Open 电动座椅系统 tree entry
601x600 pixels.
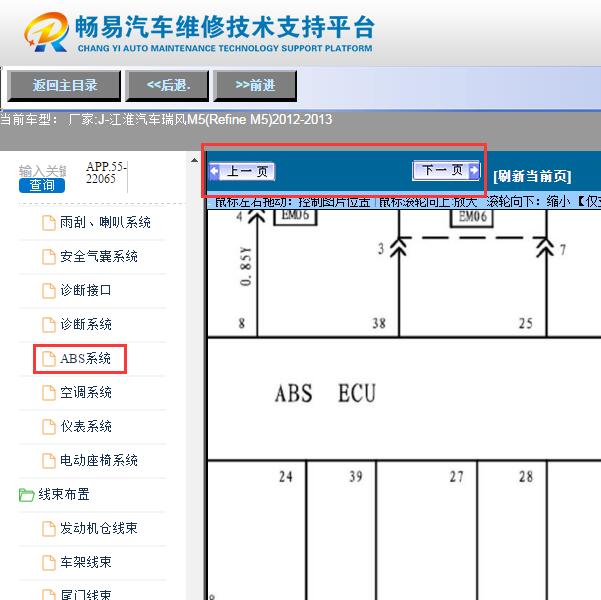(99, 460)
